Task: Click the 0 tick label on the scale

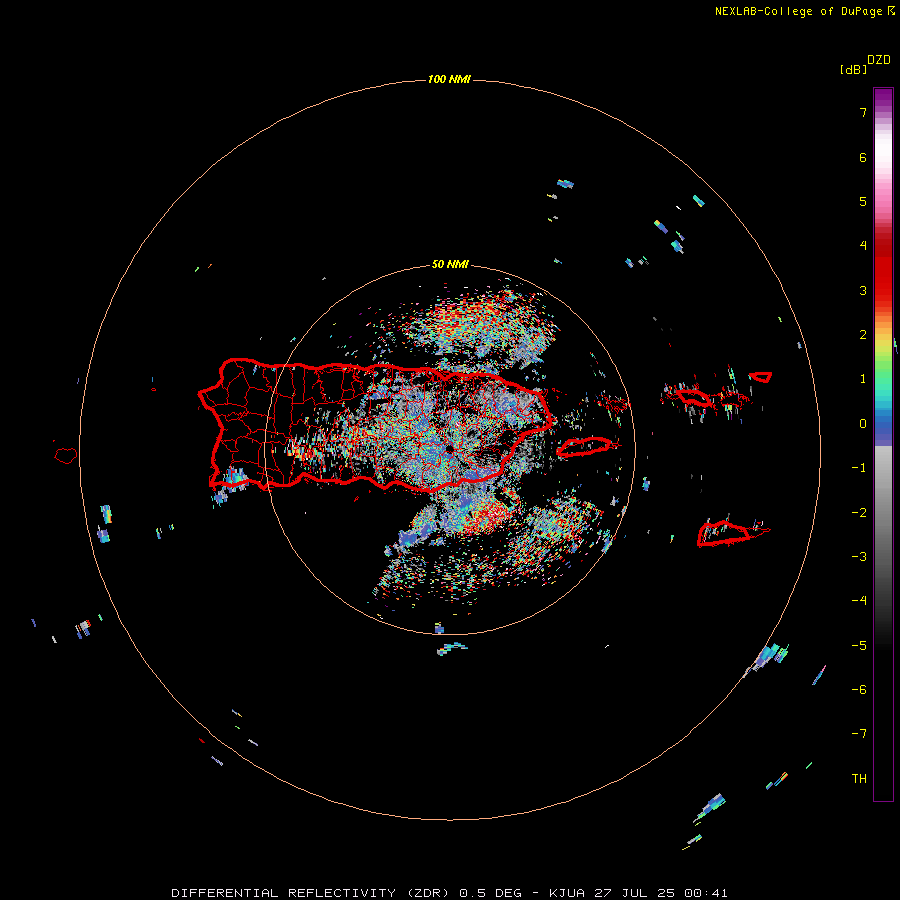Action: (863, 424)
